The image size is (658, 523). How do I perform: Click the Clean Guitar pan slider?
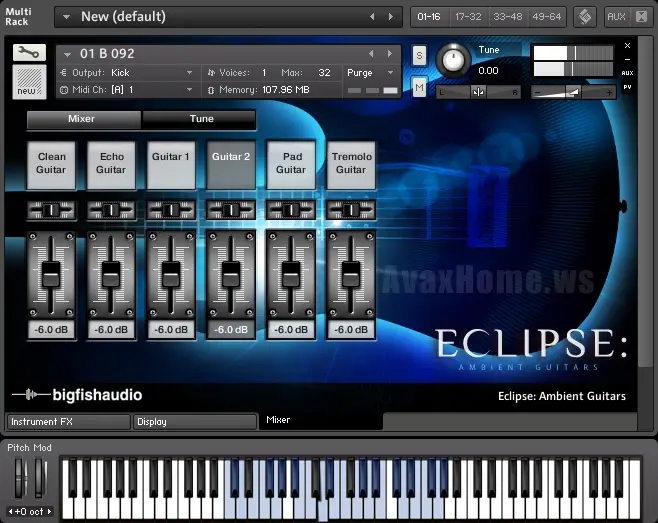coord(51,210)
